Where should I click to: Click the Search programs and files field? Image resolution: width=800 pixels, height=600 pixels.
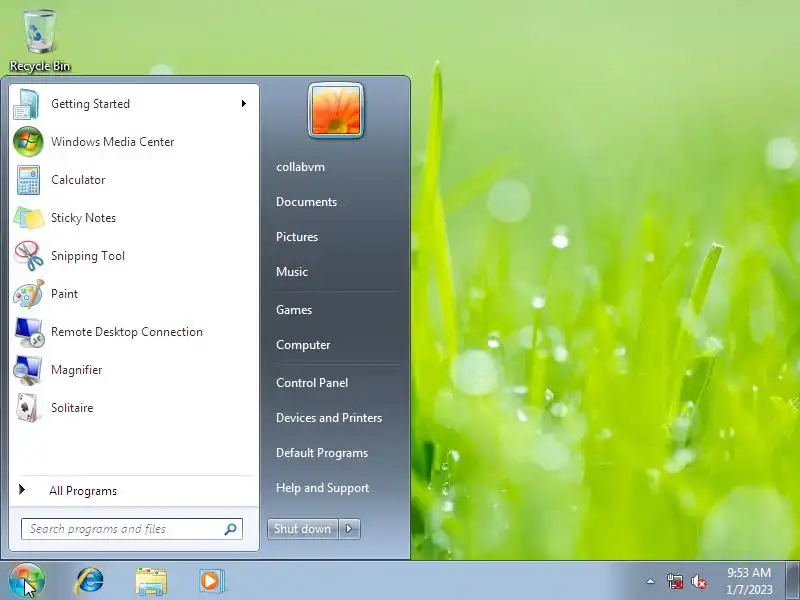(x=132, y=529)
